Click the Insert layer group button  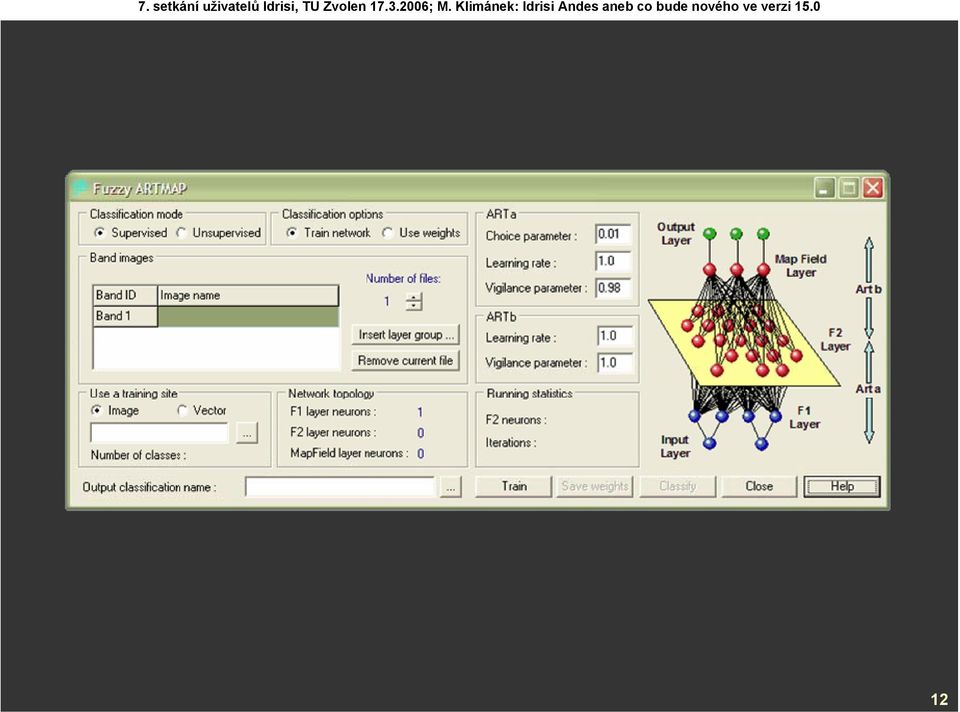tap(405, 335)
